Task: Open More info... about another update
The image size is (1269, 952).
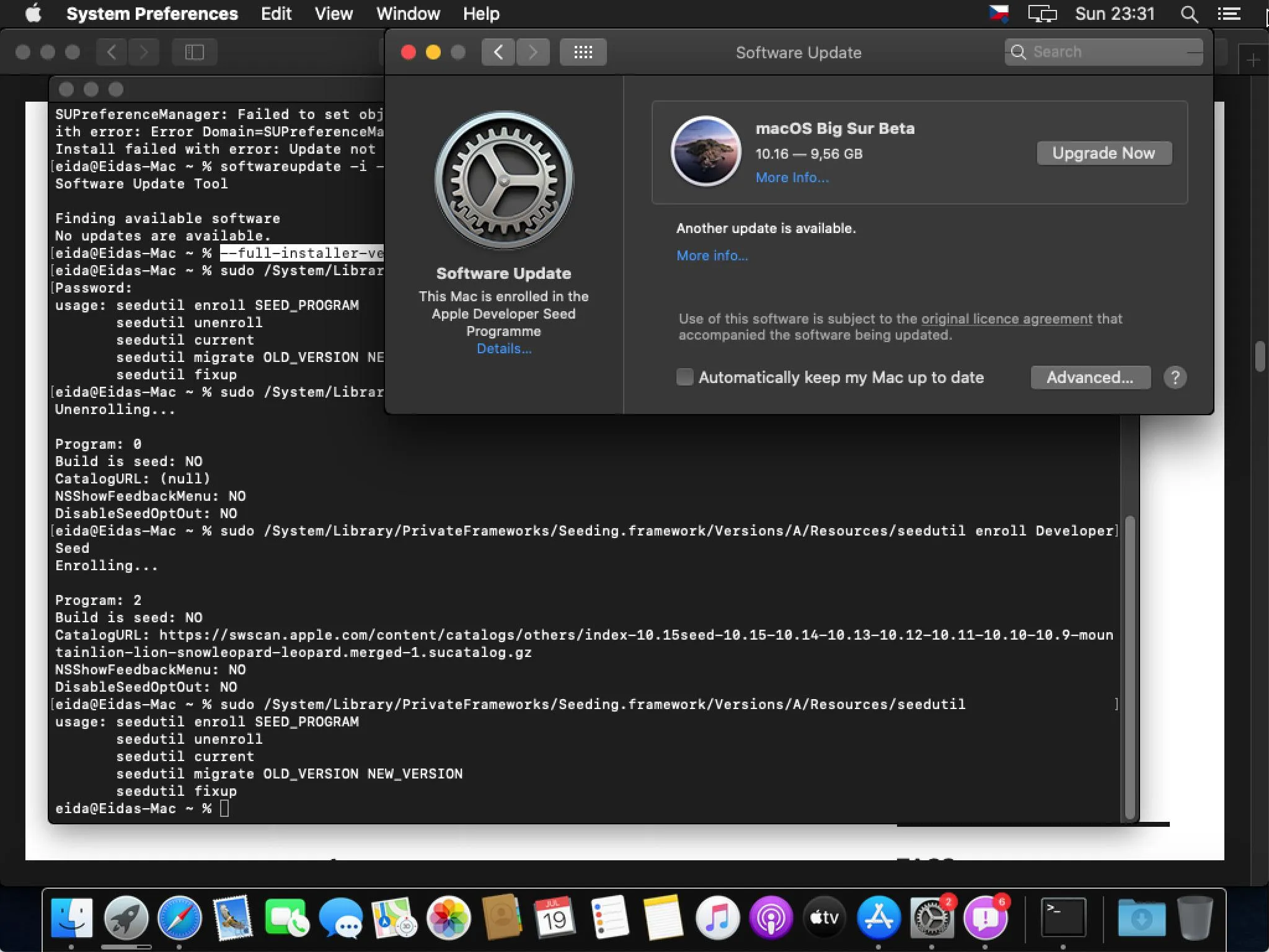Action: pos(712,255)
